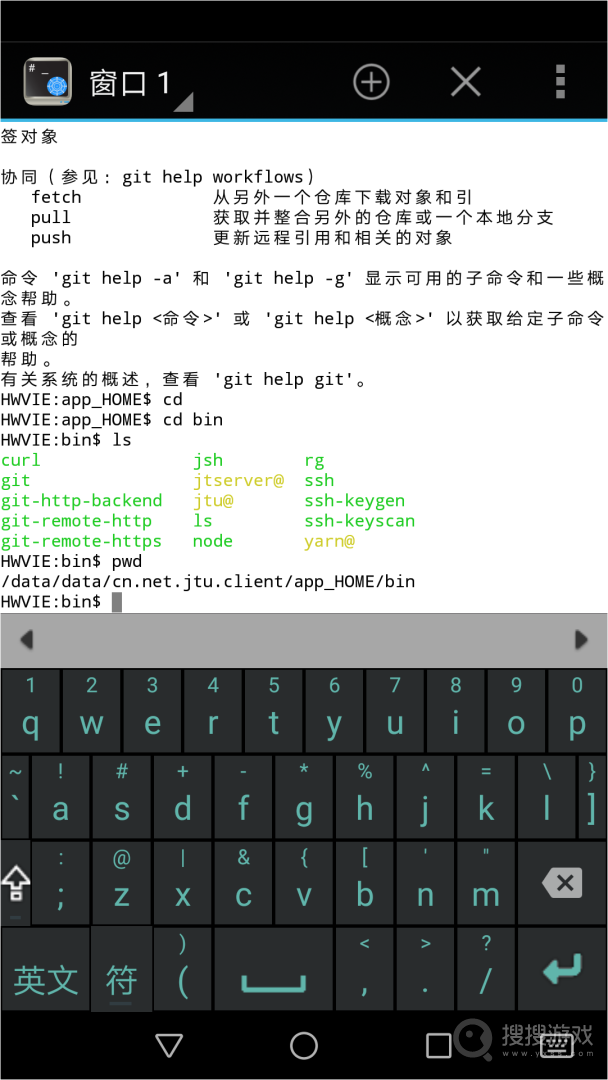This screenshot has width=608, height=1080.
Task: Tap the p key
Action: [577, 710]
